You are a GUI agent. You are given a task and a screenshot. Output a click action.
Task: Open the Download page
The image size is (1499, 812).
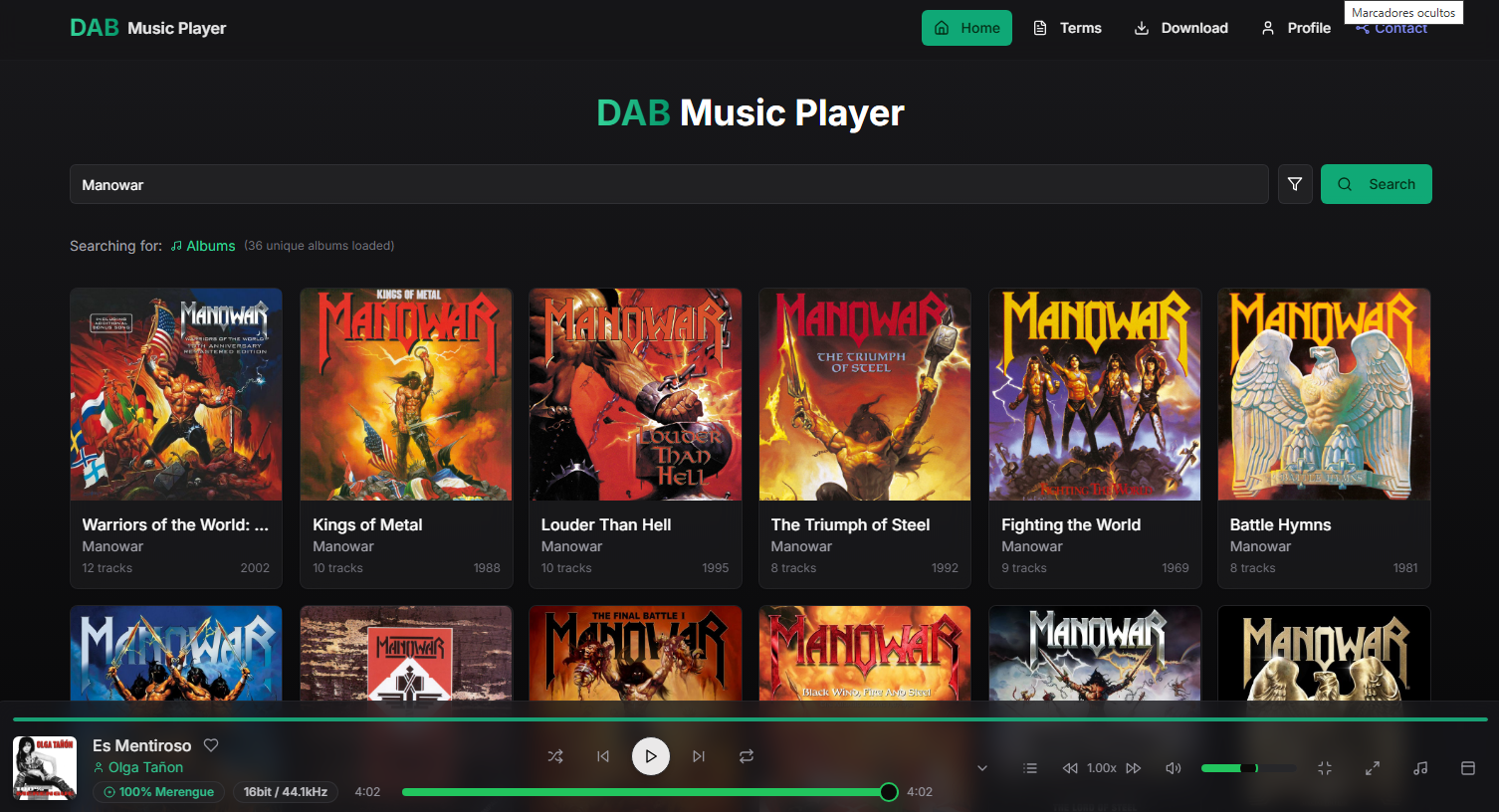click(x=1181, y=28)
